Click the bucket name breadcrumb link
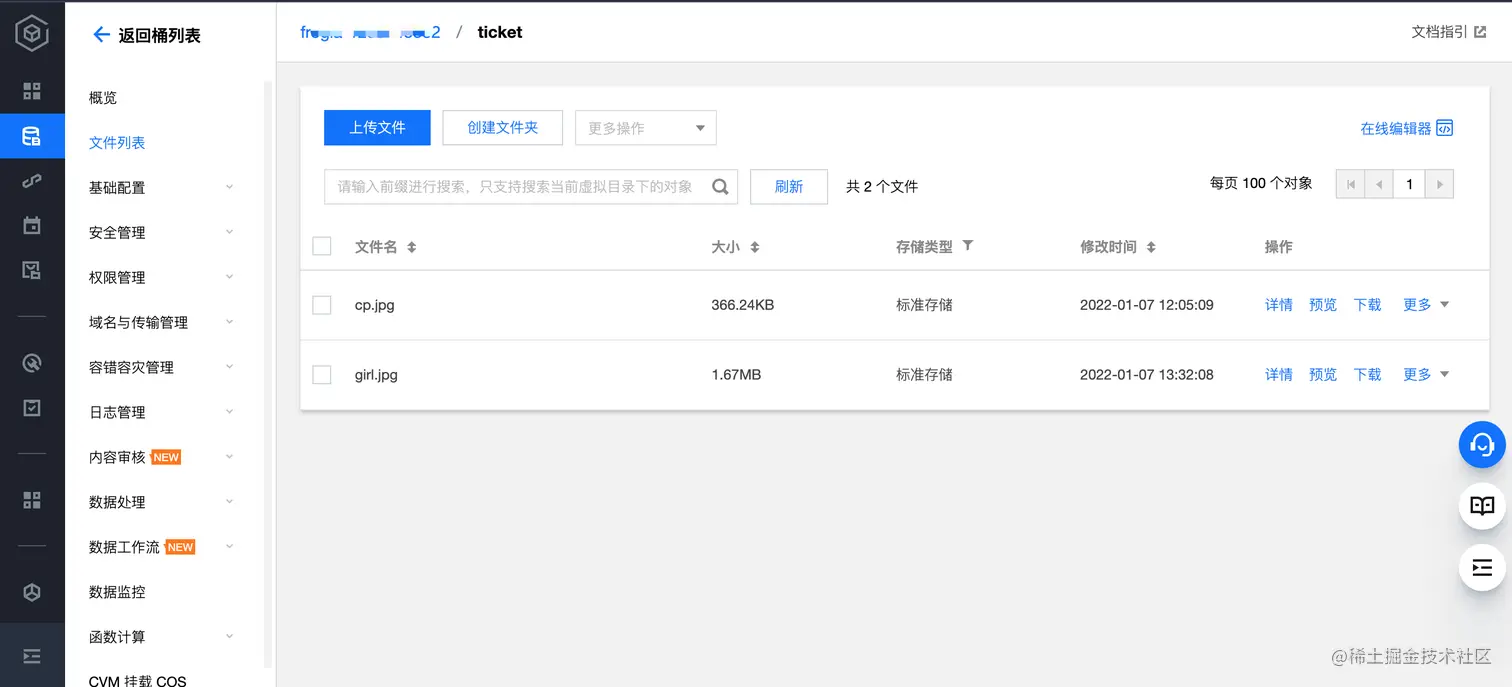The image size is (1512, 687). (370, 32)
